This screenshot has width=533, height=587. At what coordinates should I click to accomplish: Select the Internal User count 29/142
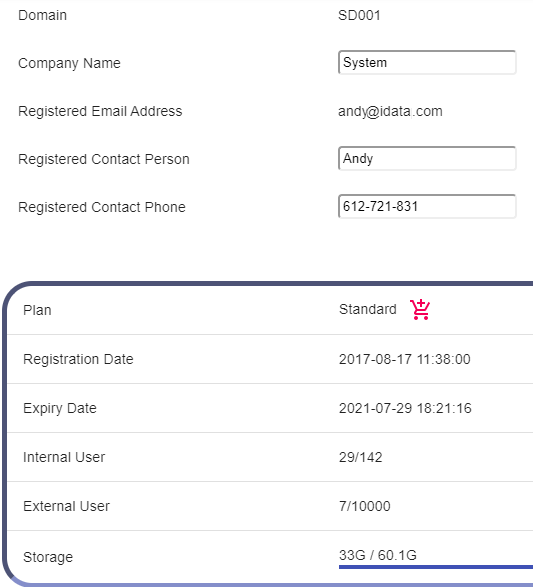tap(360, 457)
